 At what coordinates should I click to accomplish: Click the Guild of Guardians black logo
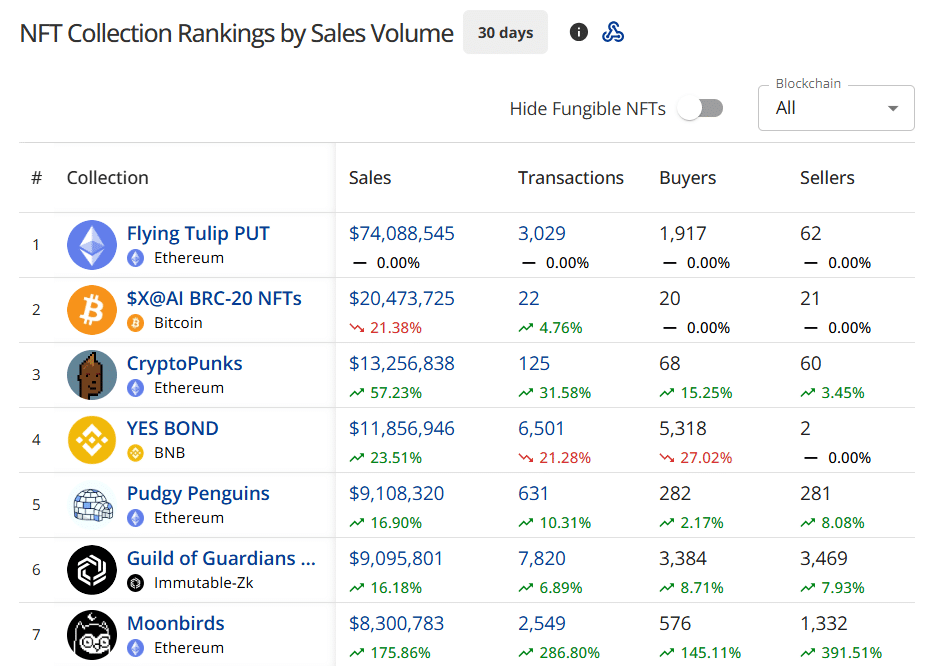pyautogui.click(x=92, y=570)
